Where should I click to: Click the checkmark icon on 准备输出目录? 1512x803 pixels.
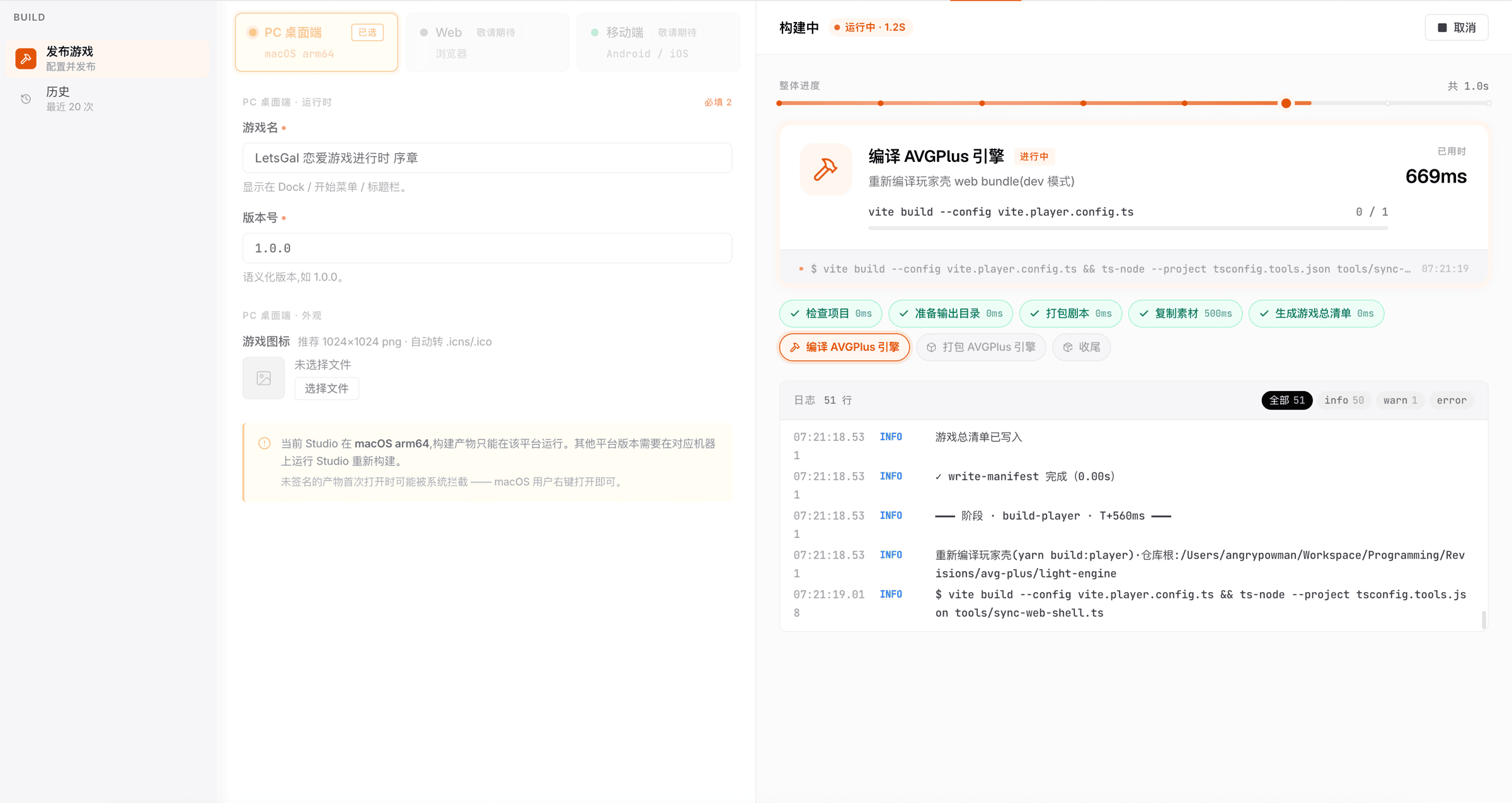click(x=904, y=314)
